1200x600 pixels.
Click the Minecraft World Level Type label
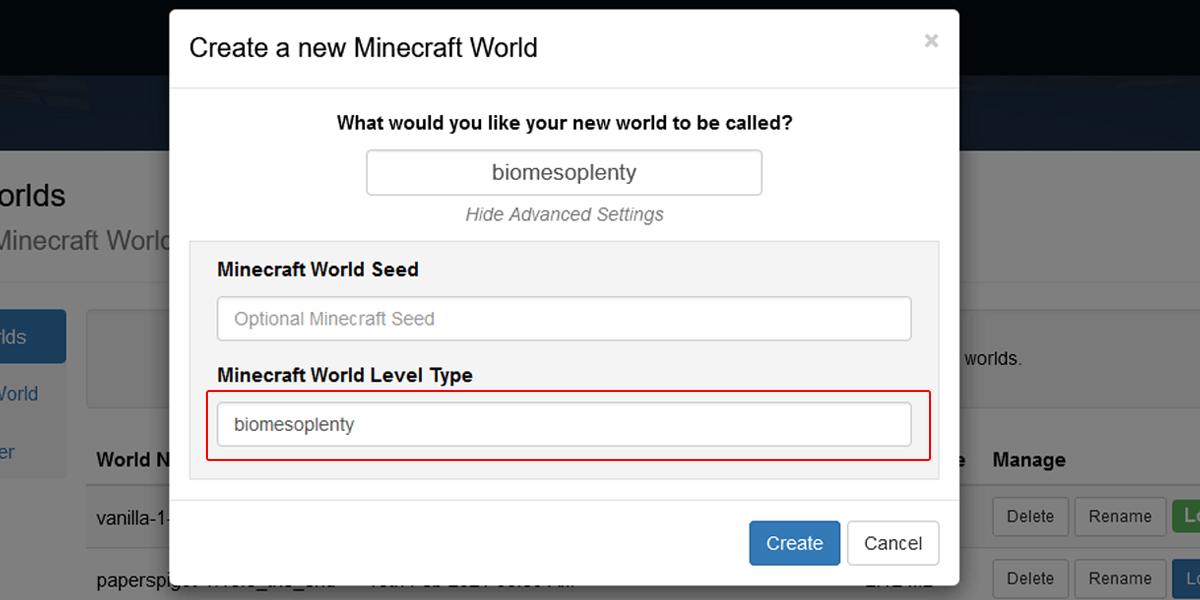(x=345, y=375)
